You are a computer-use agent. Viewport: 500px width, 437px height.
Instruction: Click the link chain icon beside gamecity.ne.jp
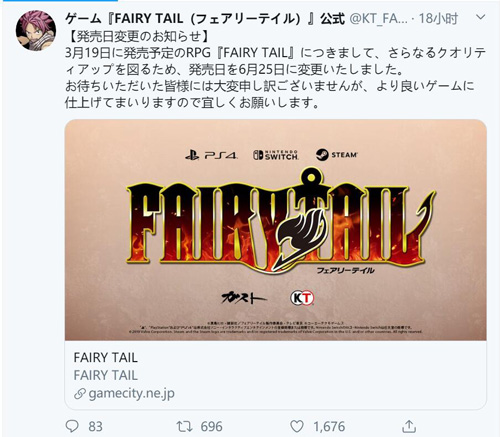pyautogui.click(x=80, y=394)
